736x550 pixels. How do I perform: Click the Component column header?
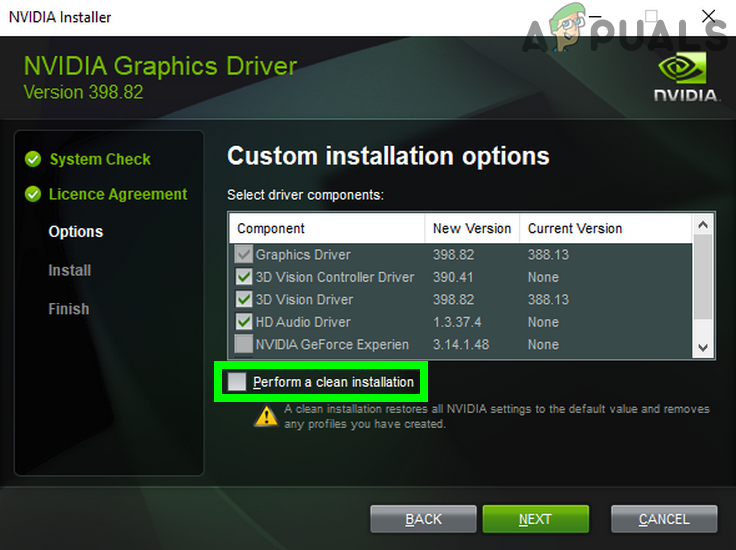[327, 229]
